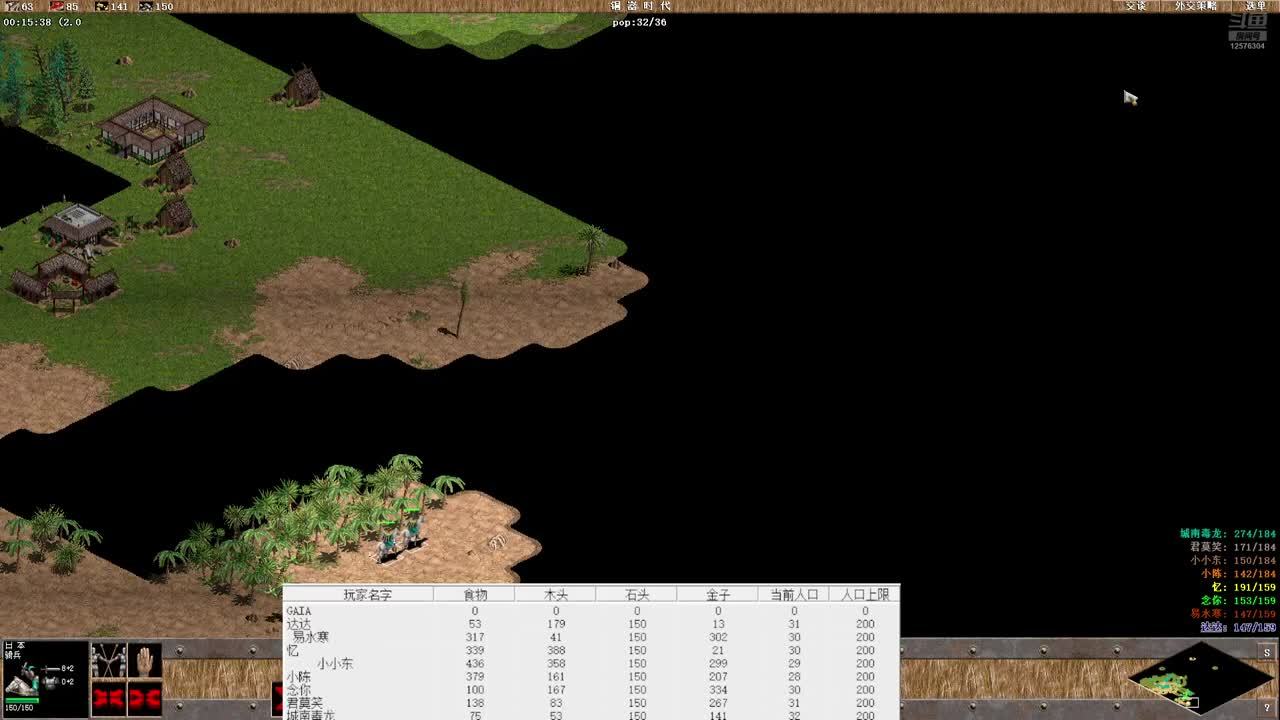Click the 念你 score entry 153/159
Screen dimensions: 1280x720
tap(1238, 600)
